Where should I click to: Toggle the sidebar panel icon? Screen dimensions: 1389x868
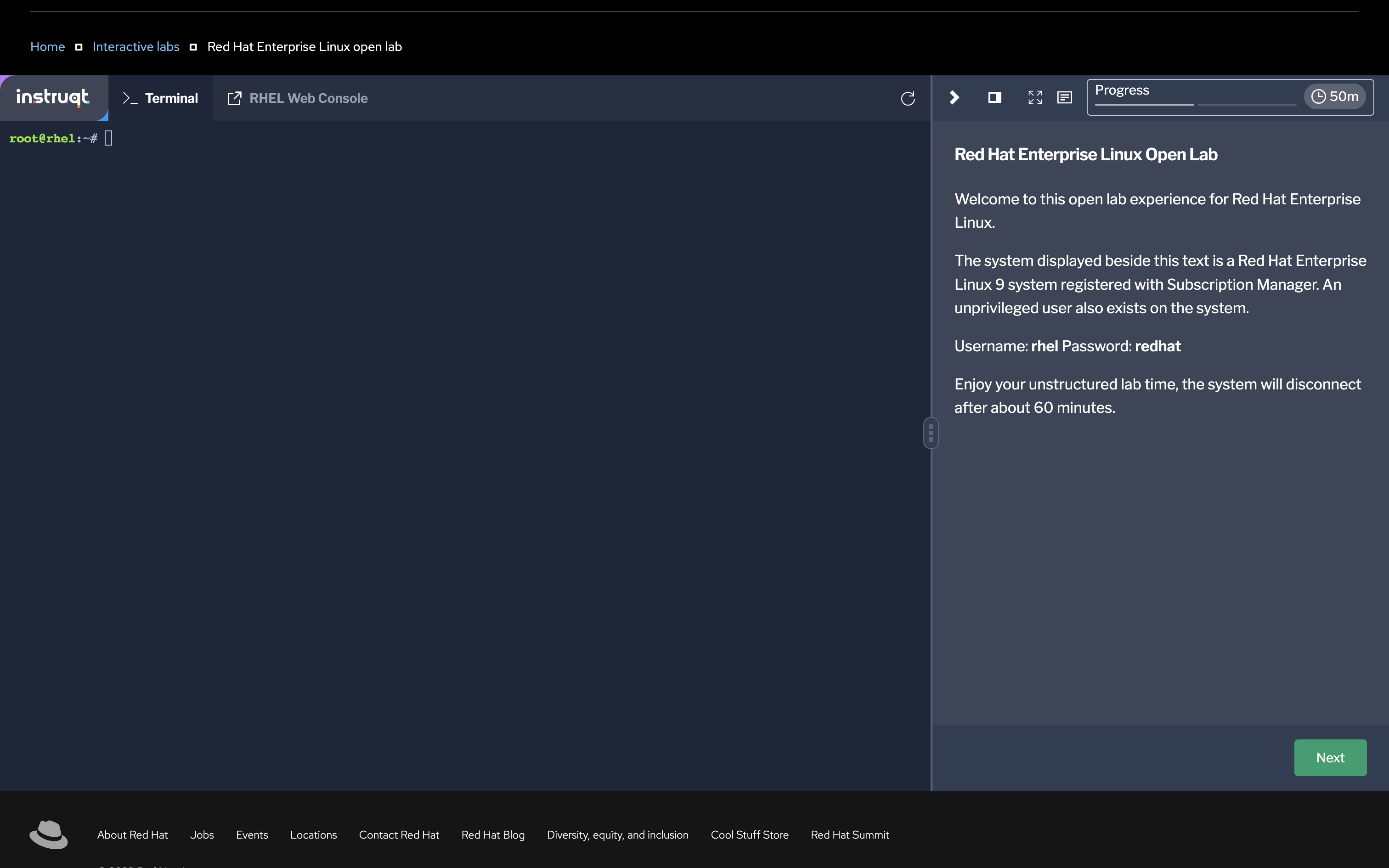pyautogui.click(x=995, y=97)
